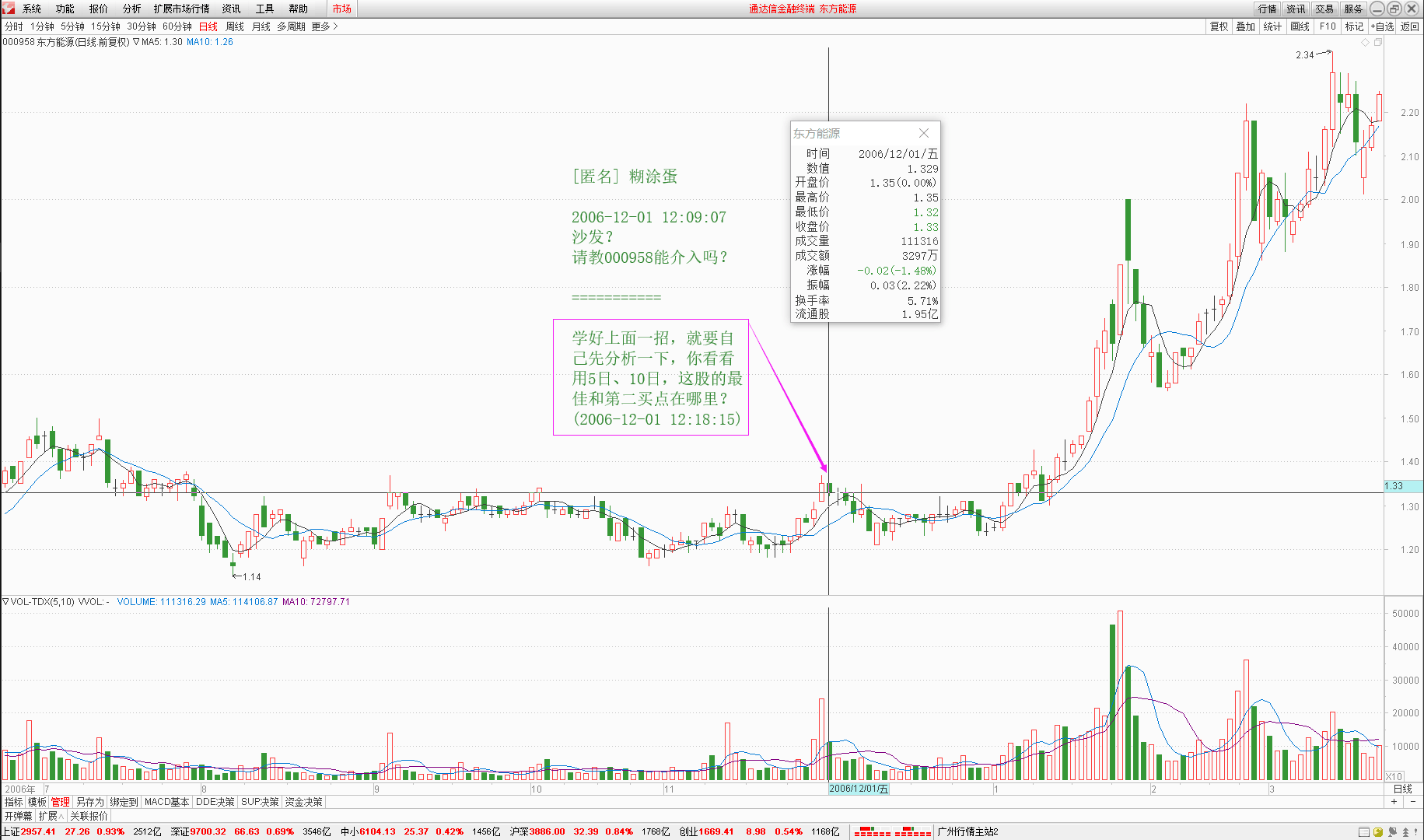Click the satellite dish icon in status bar
Image resolution: width=1424 pixels, height=840 pixels.
[1392, 831]
